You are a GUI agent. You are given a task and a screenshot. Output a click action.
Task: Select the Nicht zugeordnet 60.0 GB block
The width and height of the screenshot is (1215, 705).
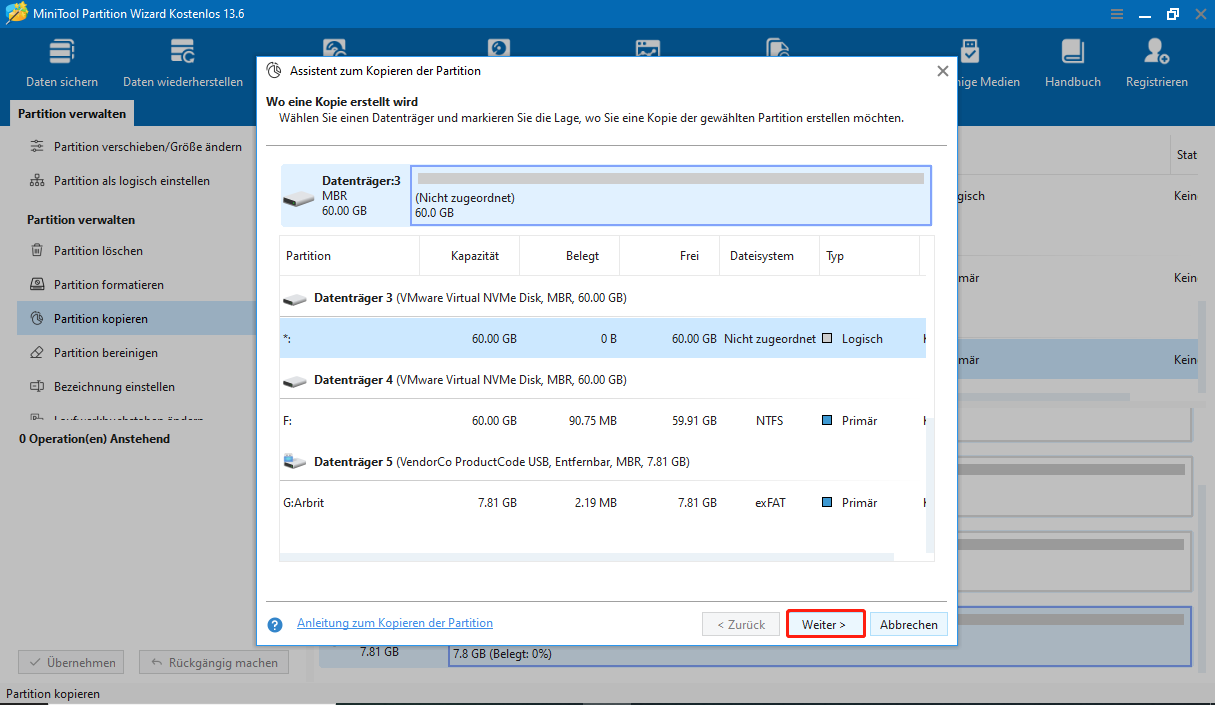(x=671, y=196)
